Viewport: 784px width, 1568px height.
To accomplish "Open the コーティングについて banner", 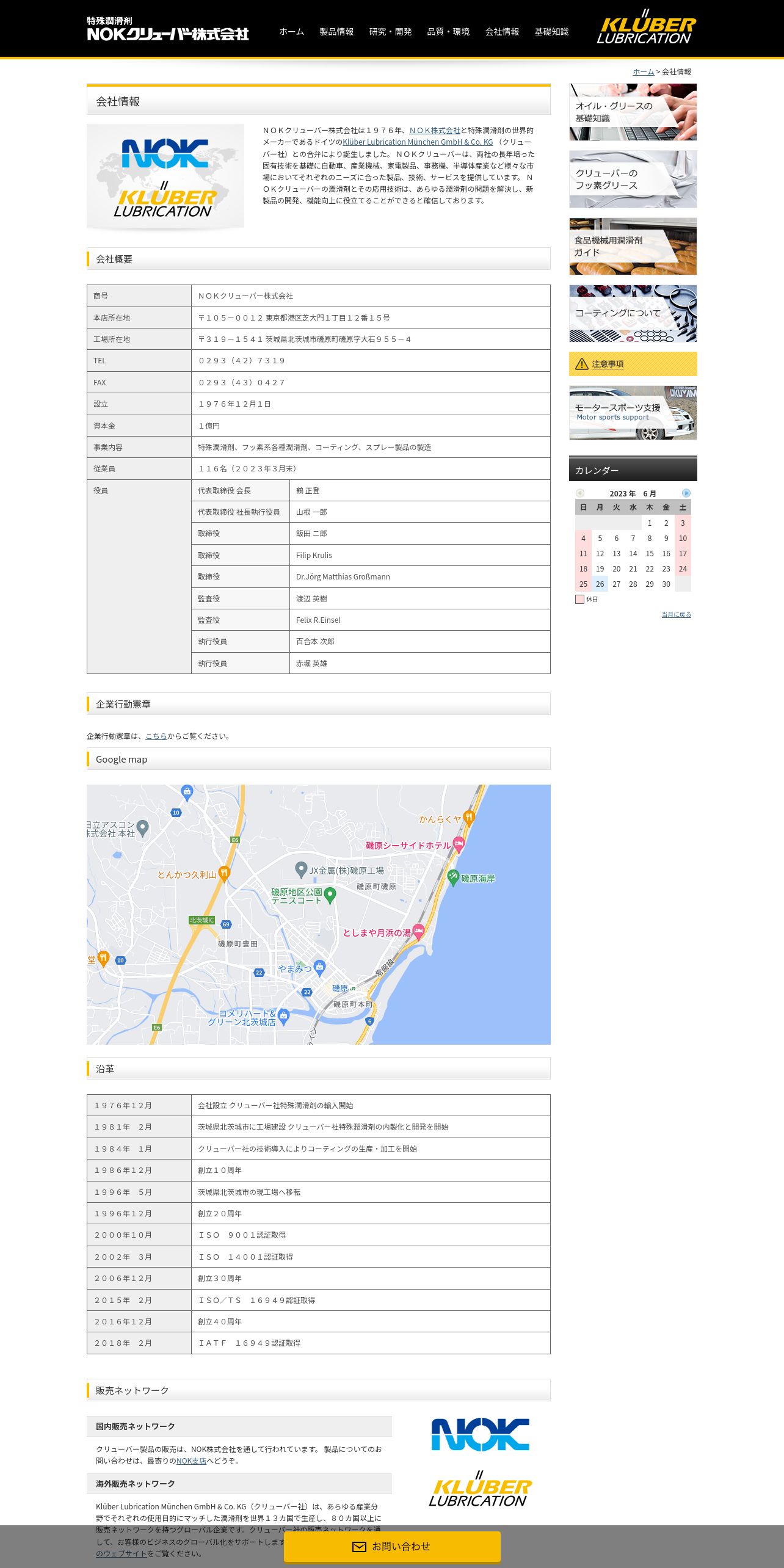I will (x=633, y=314).
